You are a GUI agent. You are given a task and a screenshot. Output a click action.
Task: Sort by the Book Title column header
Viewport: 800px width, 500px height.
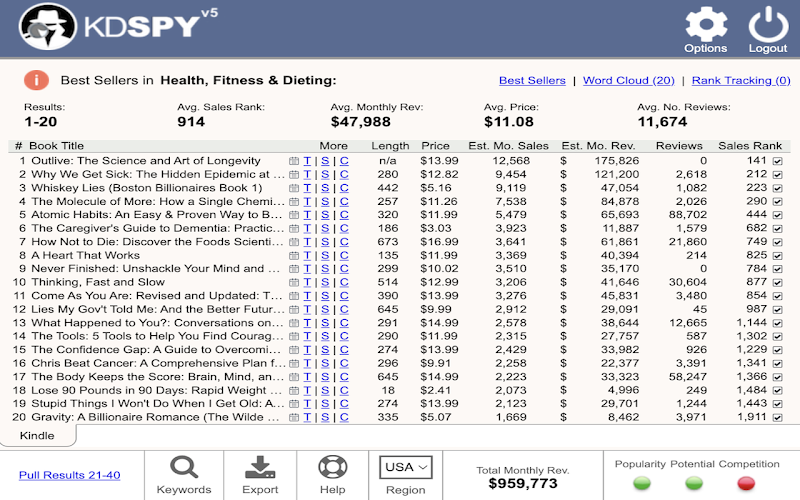pos(56,146)
